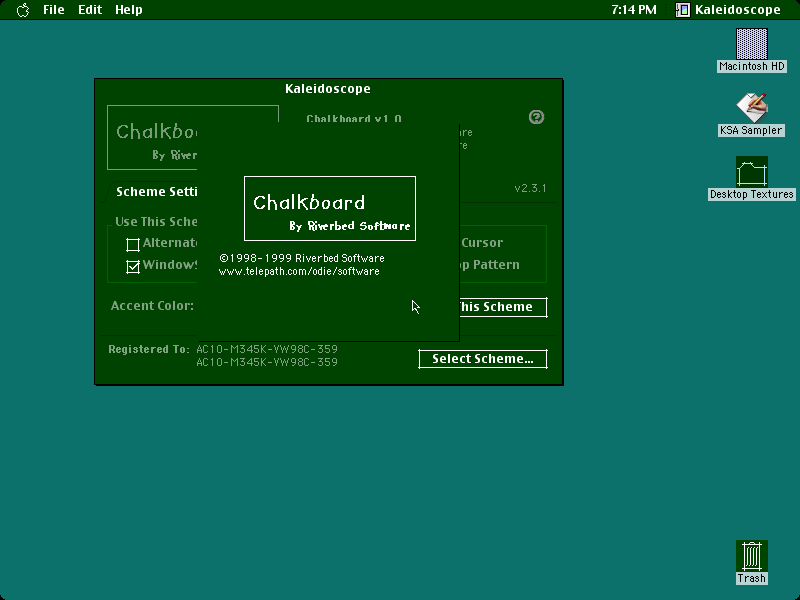
Task: Click the Chalkboard logo in the about box
Action: 330,208
